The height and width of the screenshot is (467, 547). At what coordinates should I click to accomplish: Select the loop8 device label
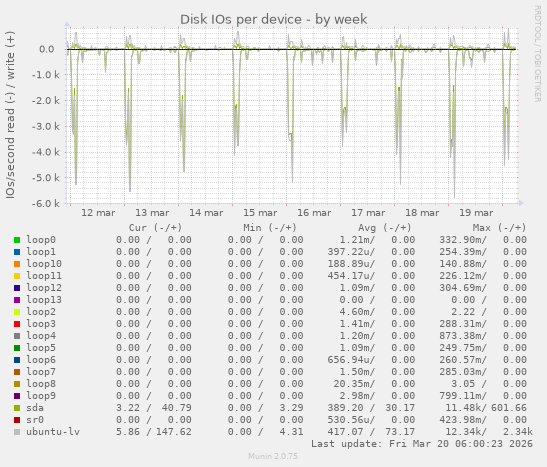(41, 384)
